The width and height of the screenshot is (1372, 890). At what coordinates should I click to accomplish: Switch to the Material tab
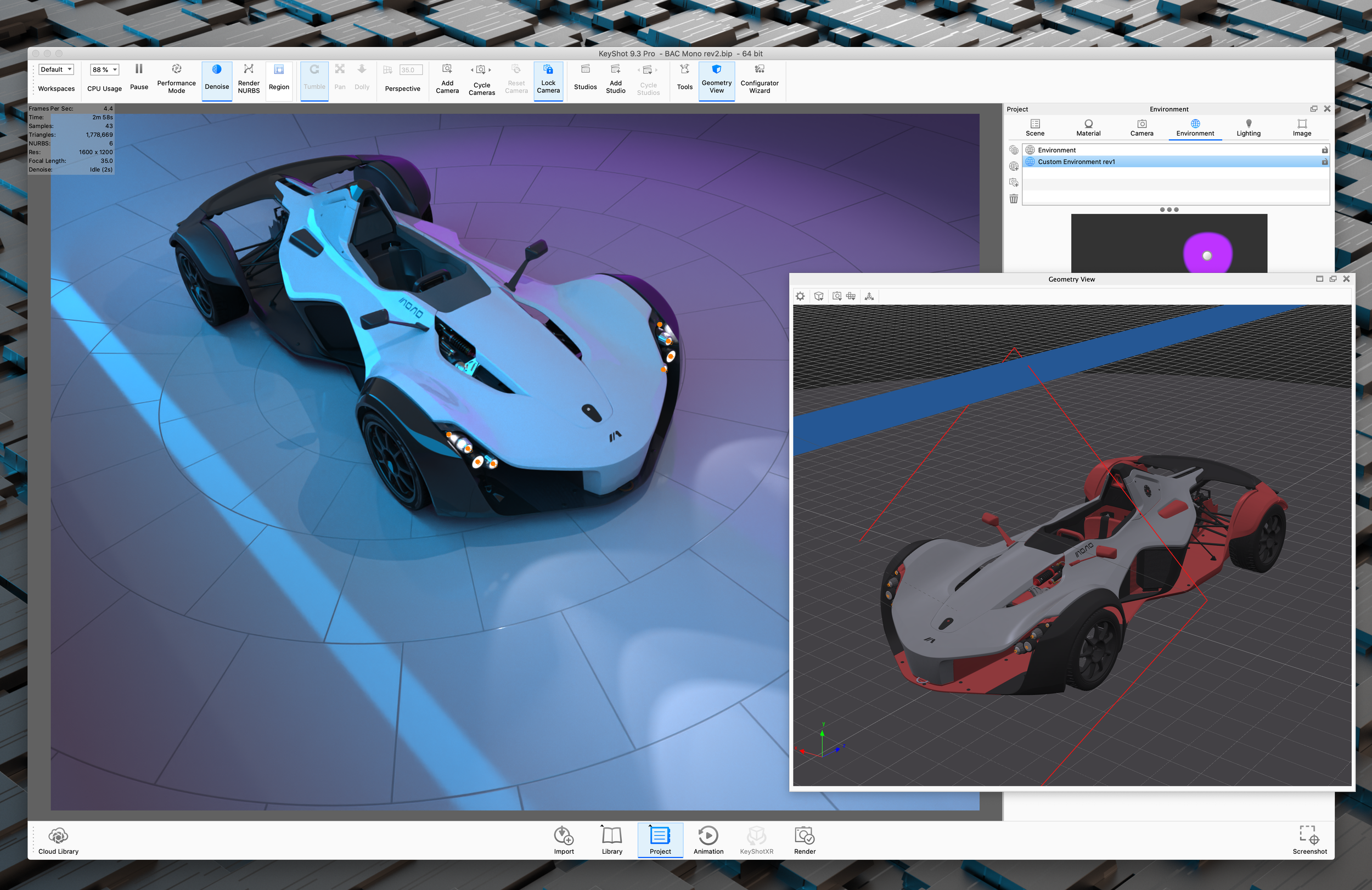1088,127
